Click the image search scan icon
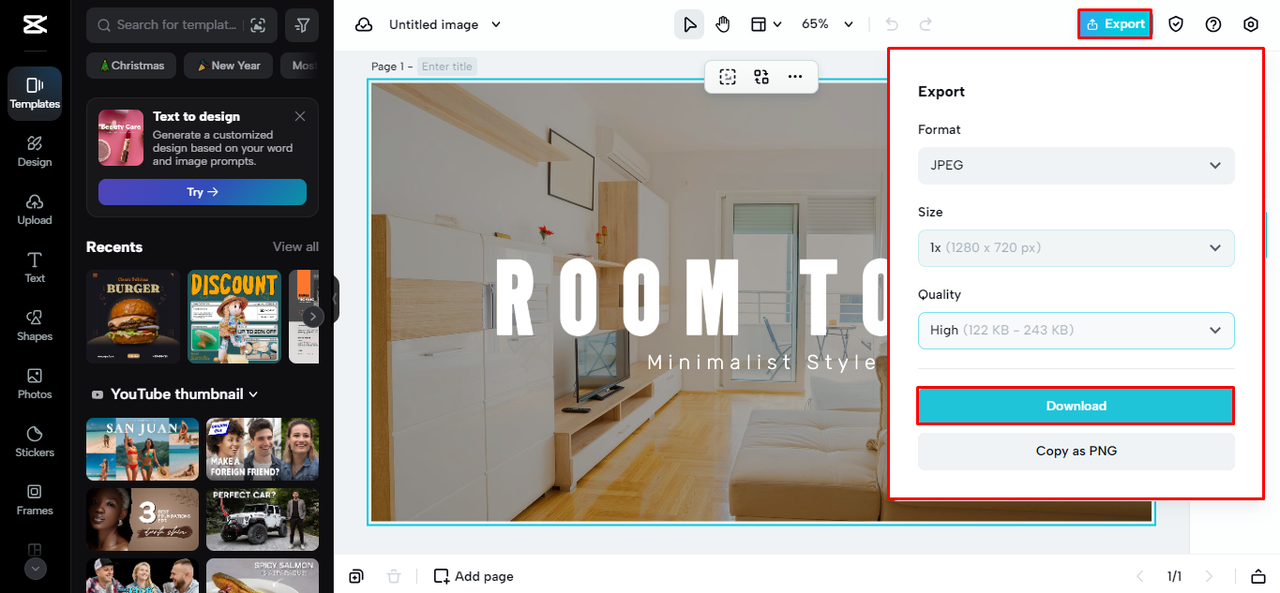The width and height of the screenshot is (1280, 593). [x=258, y=25]
